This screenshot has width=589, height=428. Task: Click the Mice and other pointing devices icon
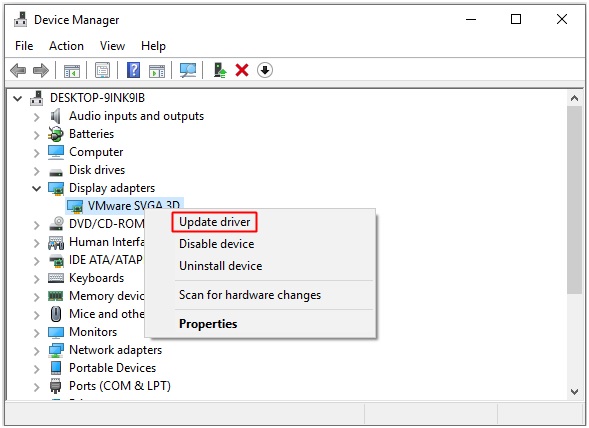(x=56, y=314)
